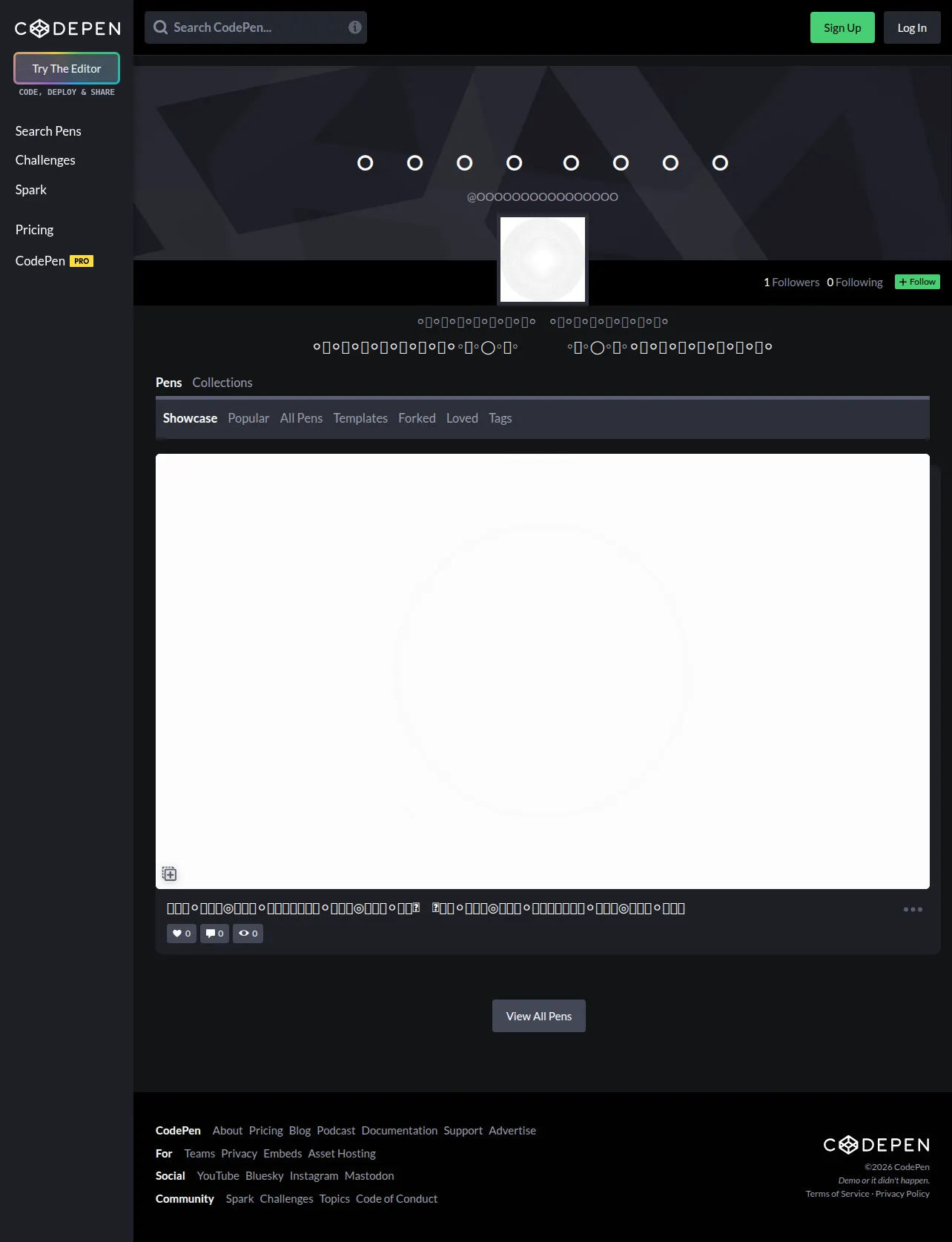Image resolution: width=952 pixels, height=1242 pixels.
Task: Click the search magnifier icon
Action: [160, 27]
